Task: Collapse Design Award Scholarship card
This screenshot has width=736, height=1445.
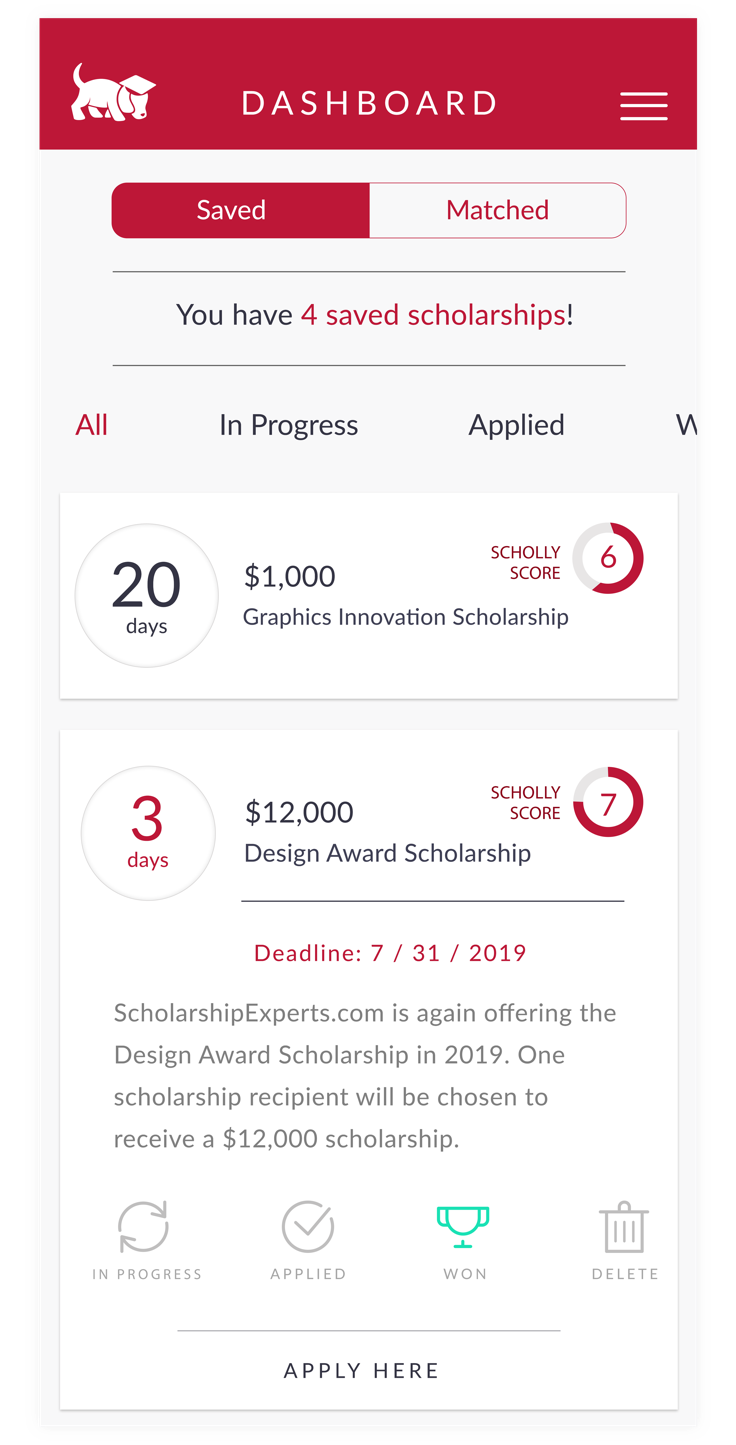Action: click(369, 833)
